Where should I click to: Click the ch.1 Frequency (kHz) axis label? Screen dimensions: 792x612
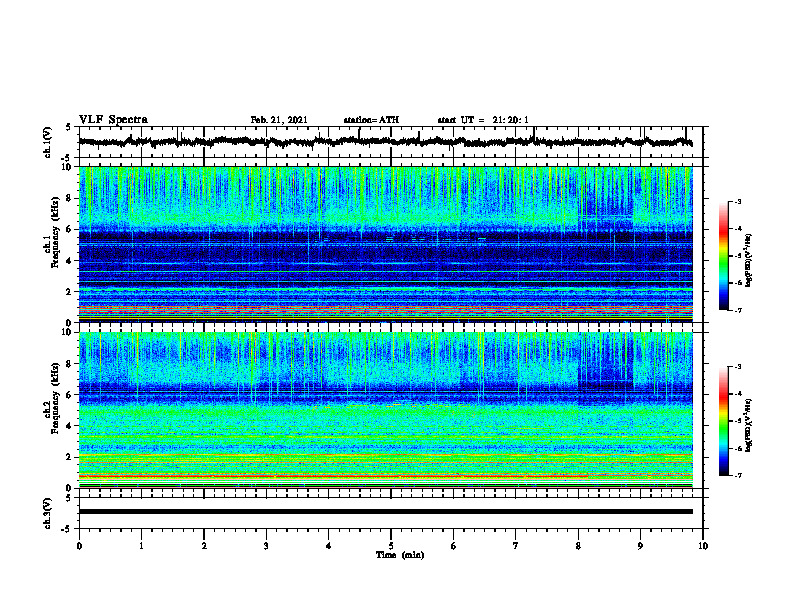(52, 232)
